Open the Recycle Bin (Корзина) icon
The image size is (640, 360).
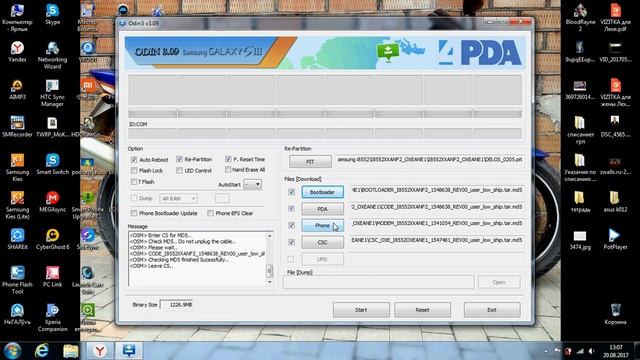tap(615, 314)
